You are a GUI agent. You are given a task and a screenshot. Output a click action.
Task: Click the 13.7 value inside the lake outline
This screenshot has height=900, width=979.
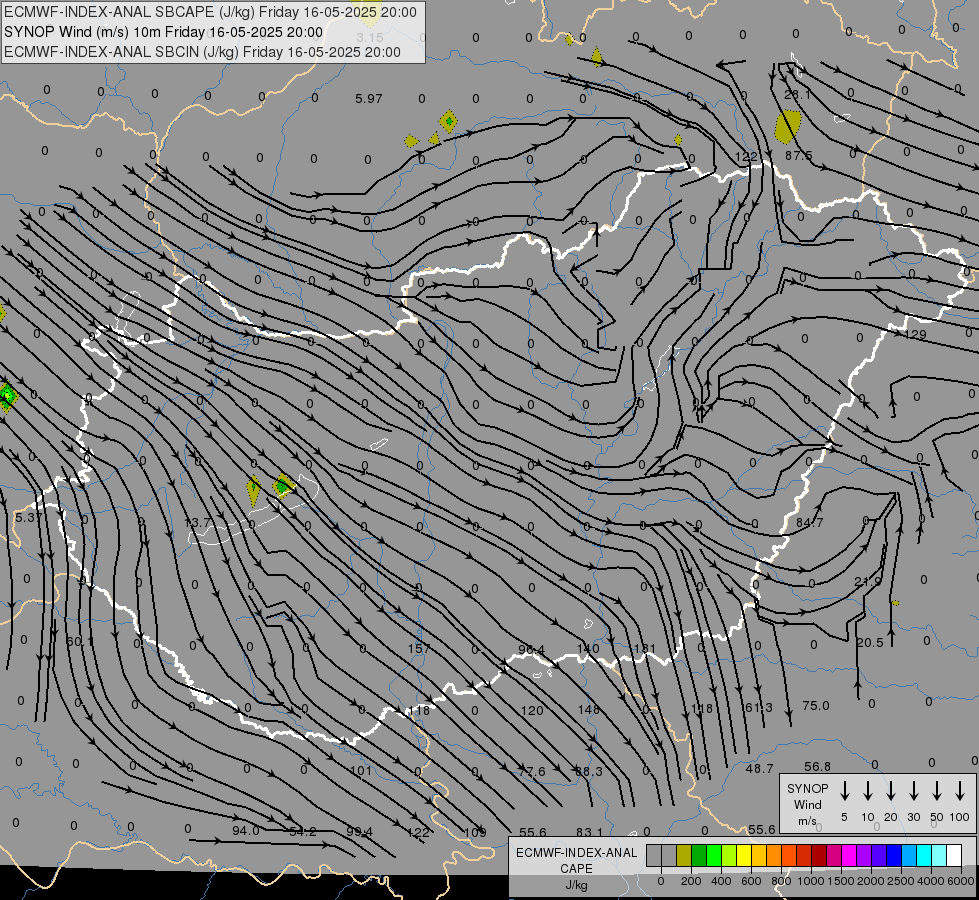point(199,522)
